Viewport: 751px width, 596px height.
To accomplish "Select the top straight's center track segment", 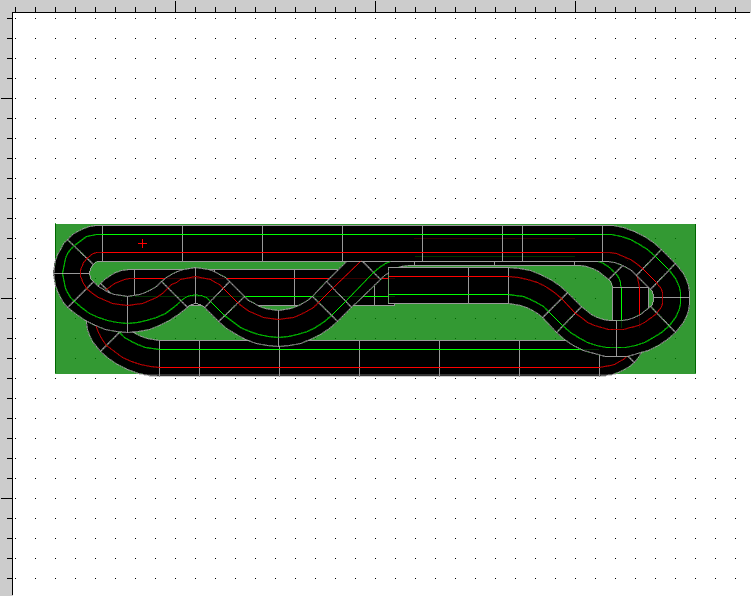I will [382, 243].
